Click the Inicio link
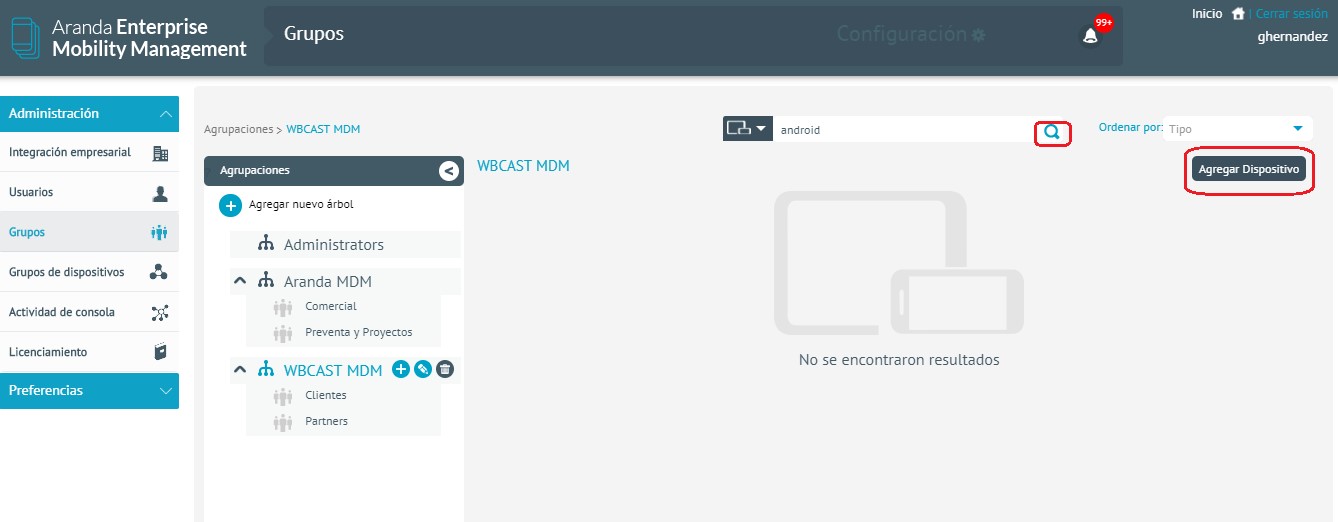1338x522 pixels. click(1207, 14)
